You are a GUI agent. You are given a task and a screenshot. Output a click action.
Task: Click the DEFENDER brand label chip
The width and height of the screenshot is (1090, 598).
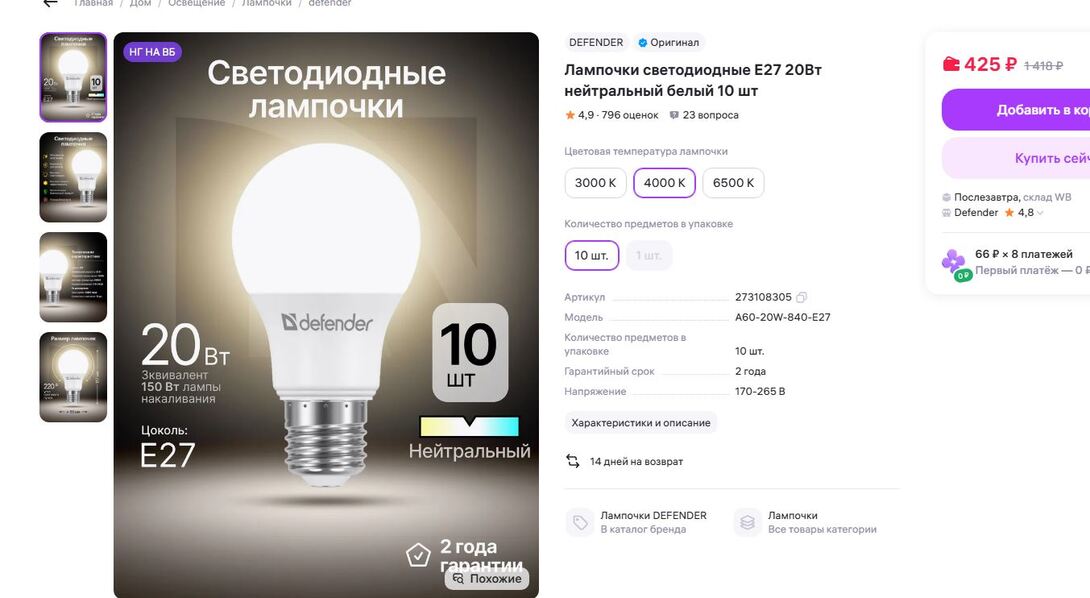596,42
